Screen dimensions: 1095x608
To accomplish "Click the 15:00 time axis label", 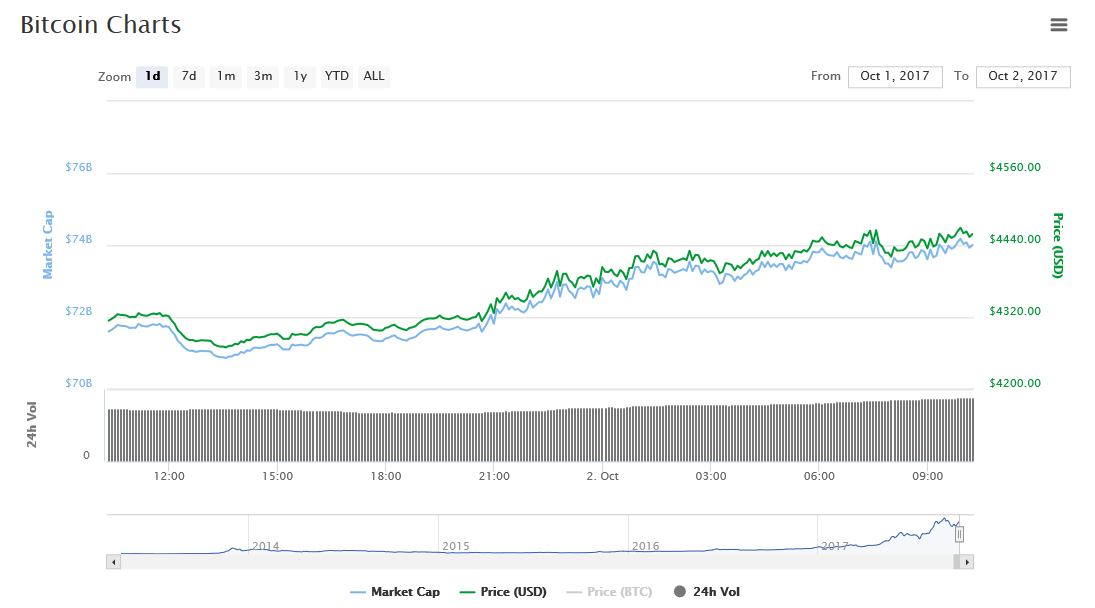I will point(277,476).
